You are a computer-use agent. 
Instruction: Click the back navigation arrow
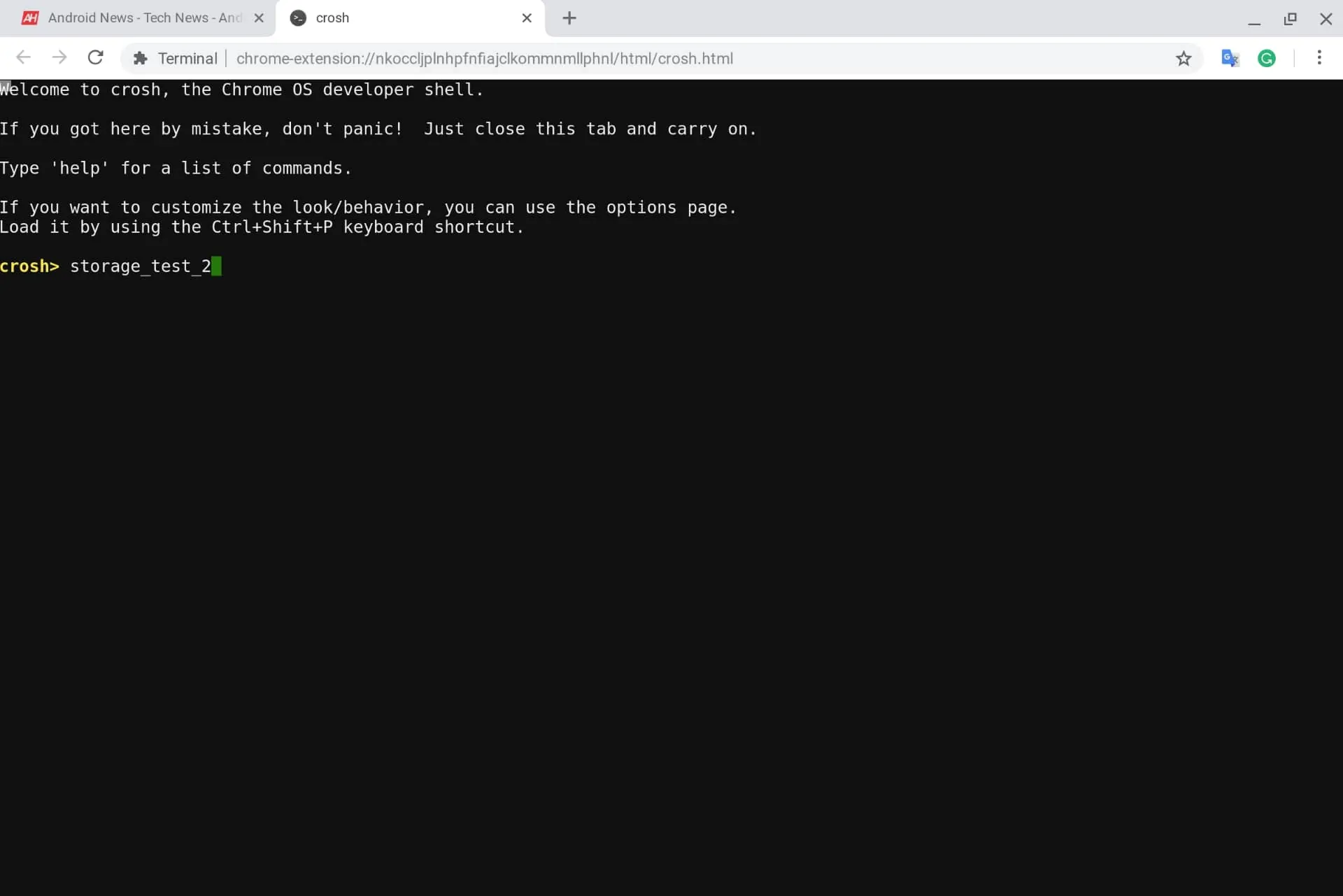click(23, 57)
